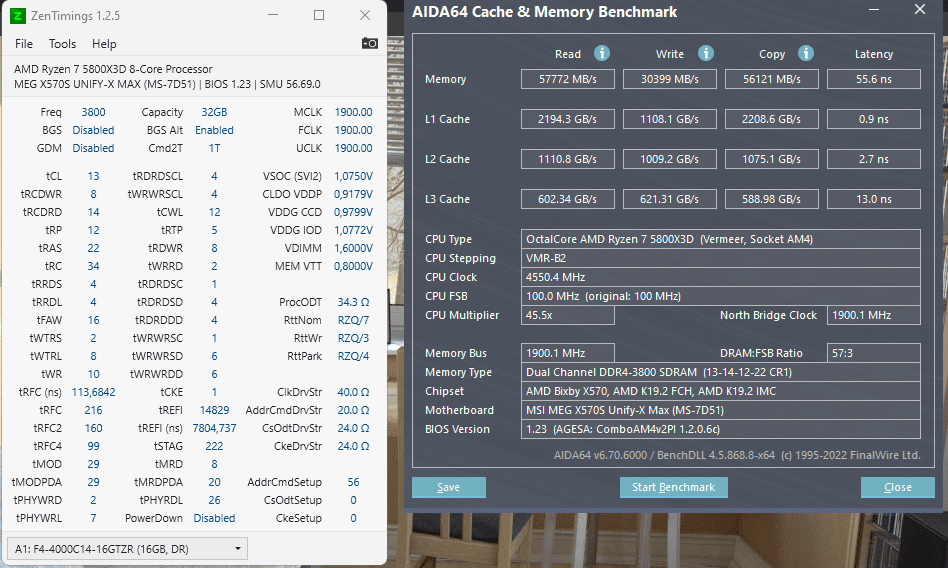Click the L1 Cache Copy value 2208.6 GB/s

point(771,119)
